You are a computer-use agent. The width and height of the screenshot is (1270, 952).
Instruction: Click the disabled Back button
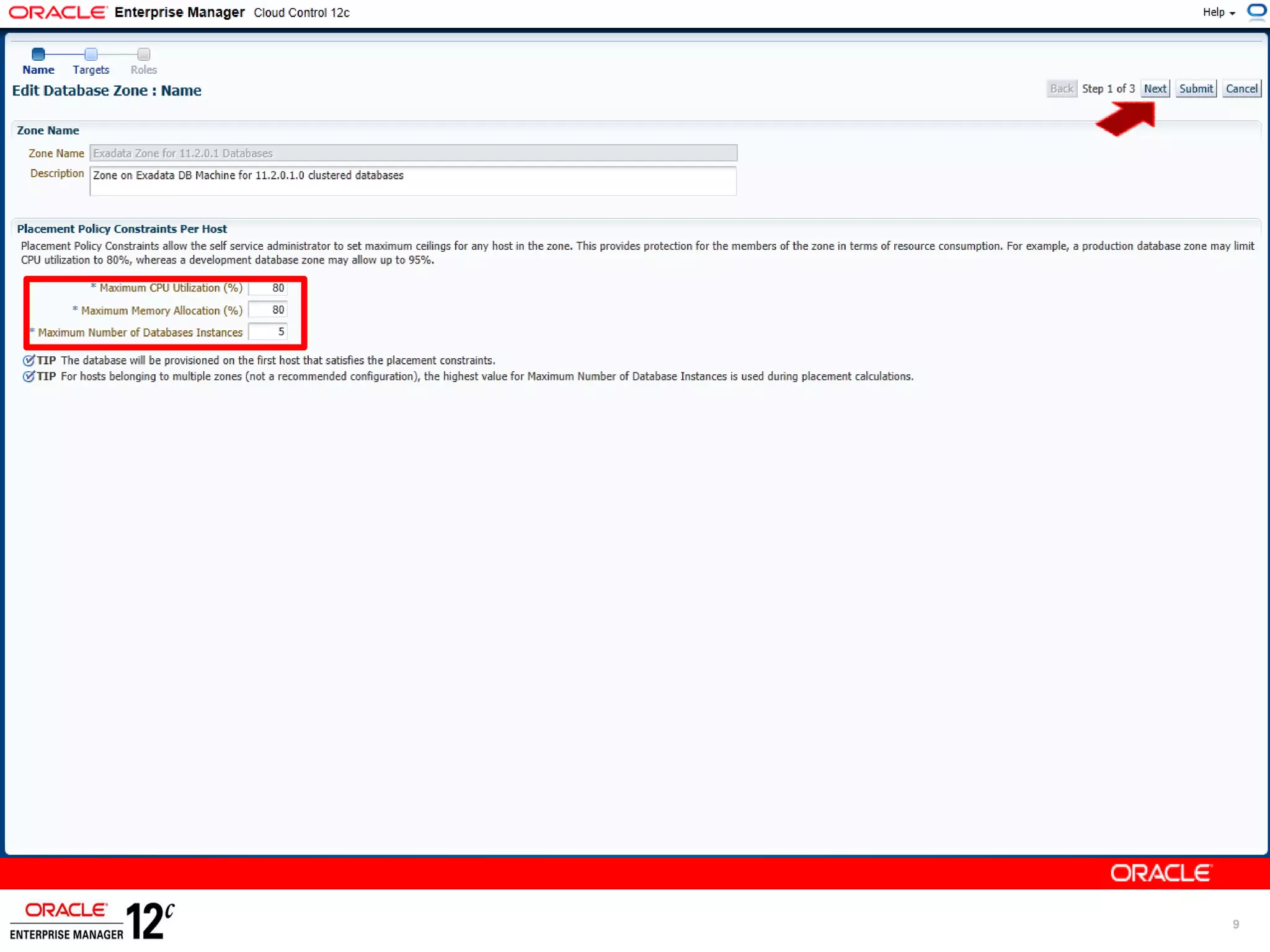[x=1061, y=89]
